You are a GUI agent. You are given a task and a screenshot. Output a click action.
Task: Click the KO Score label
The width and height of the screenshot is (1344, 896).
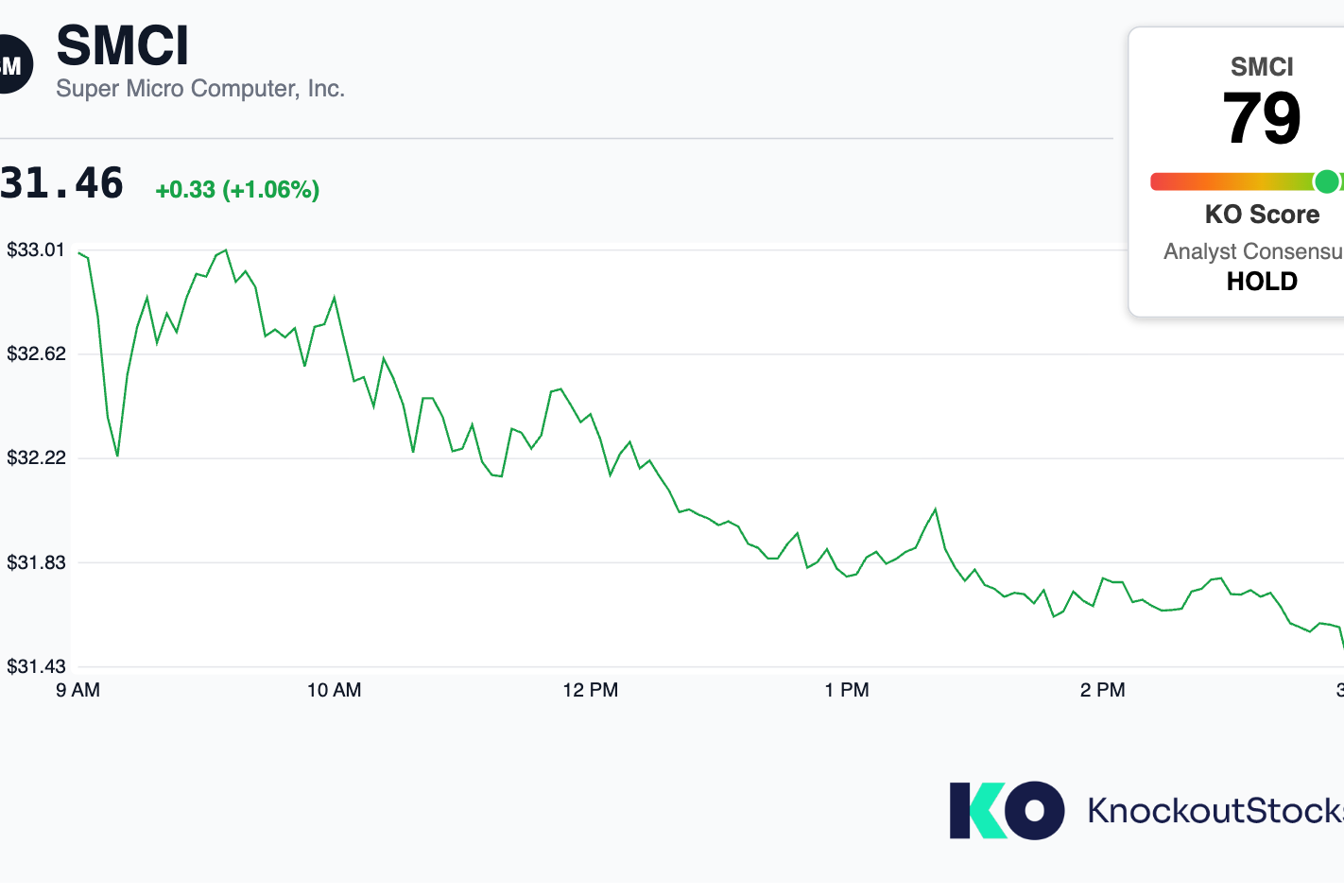click(1263, 215)
